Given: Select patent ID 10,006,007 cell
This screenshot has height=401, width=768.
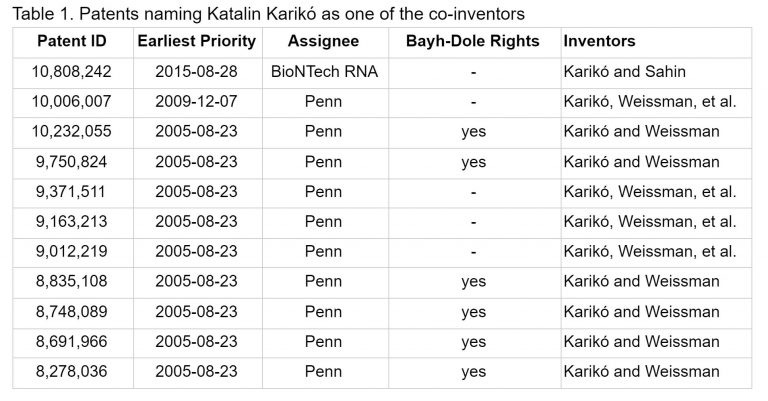Looking at the screenshot, I should coord(72,102).
